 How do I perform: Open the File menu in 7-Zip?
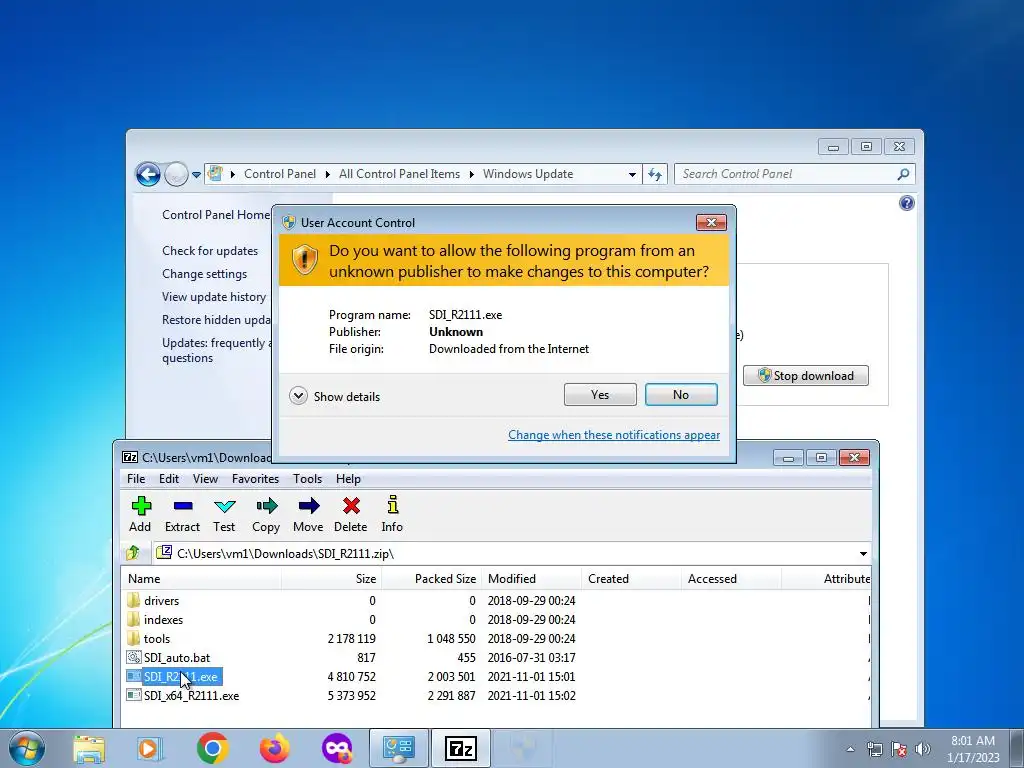pyautogui.click(x=136, y=479)
